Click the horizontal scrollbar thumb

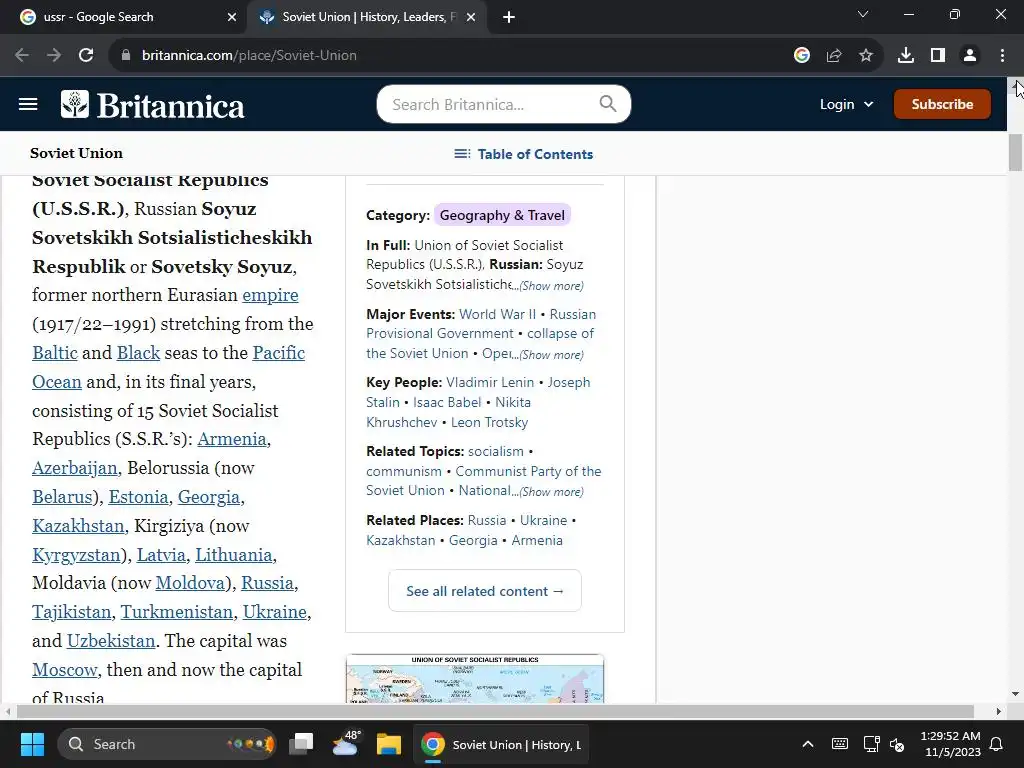coord(495,711)
